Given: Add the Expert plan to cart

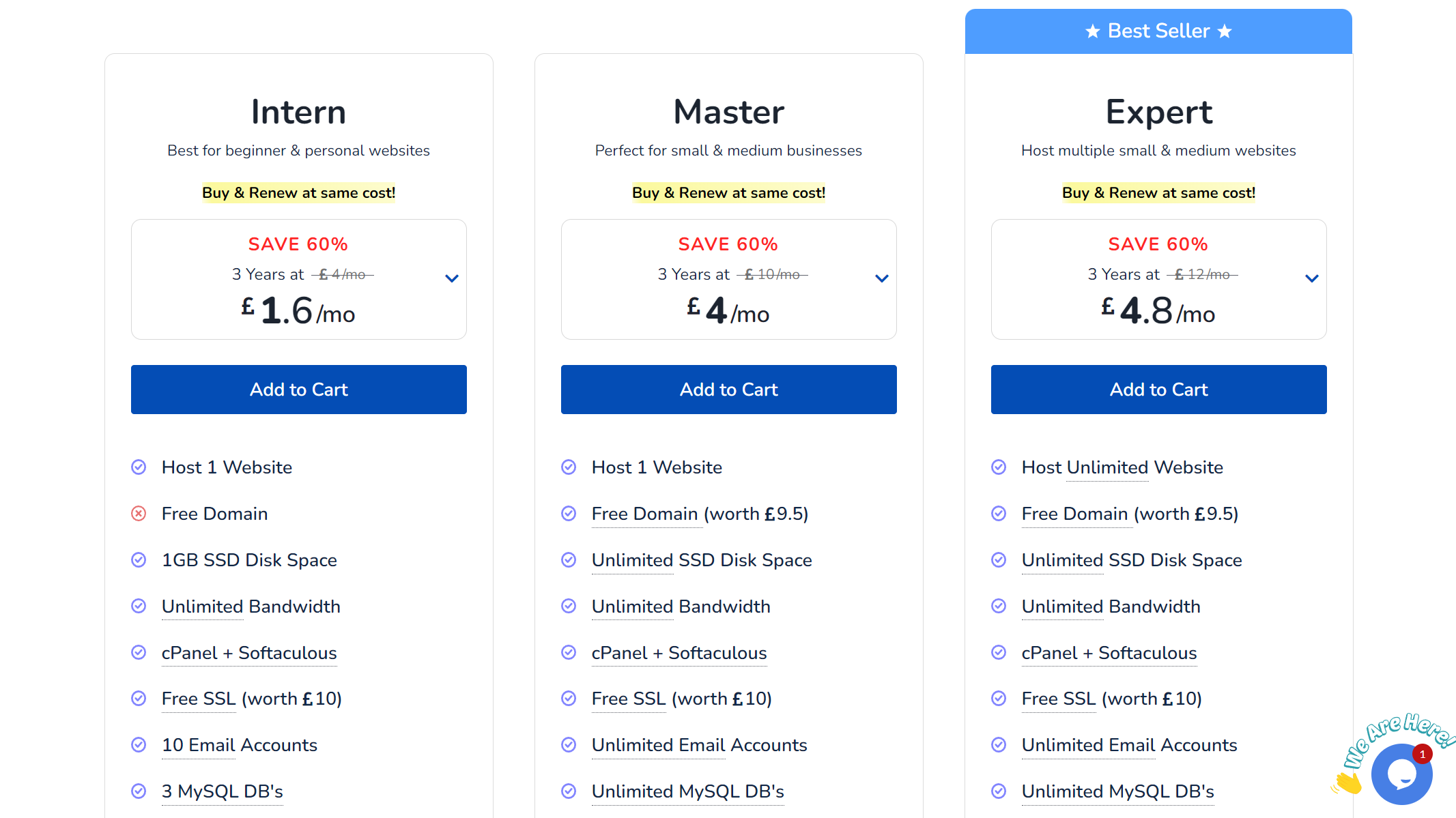Looking at the screenshot, I should [1159, 390].
